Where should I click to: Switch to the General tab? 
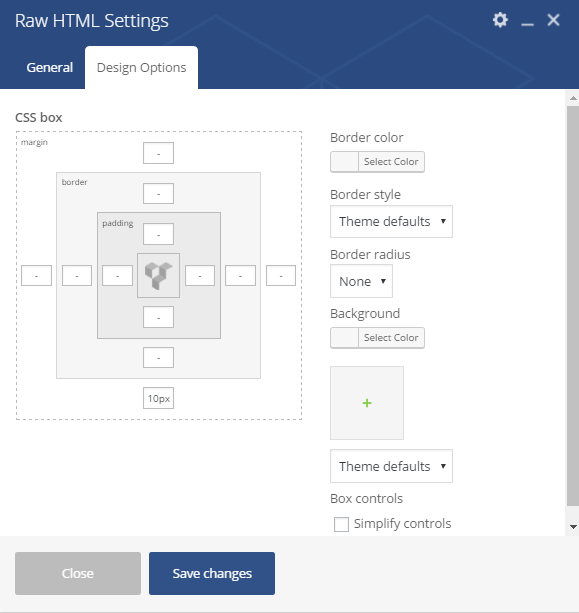pos(50,68)
